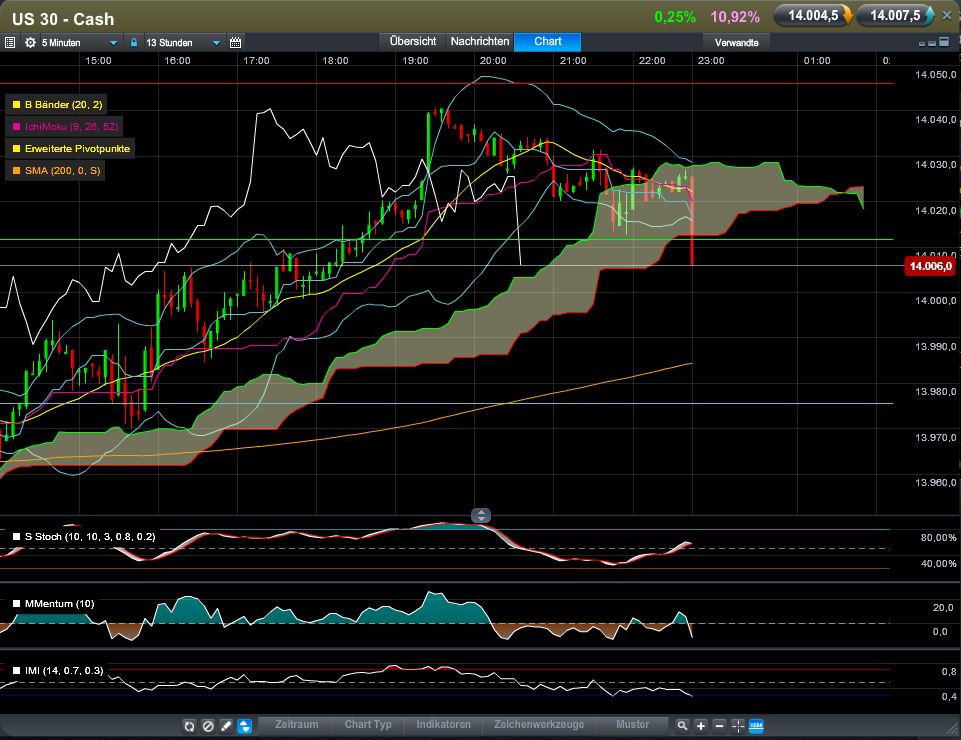The height and width of the screenshot is (740, 961).
Task: Open the list view icon in chart toolbar
Action: click(10, 42)
